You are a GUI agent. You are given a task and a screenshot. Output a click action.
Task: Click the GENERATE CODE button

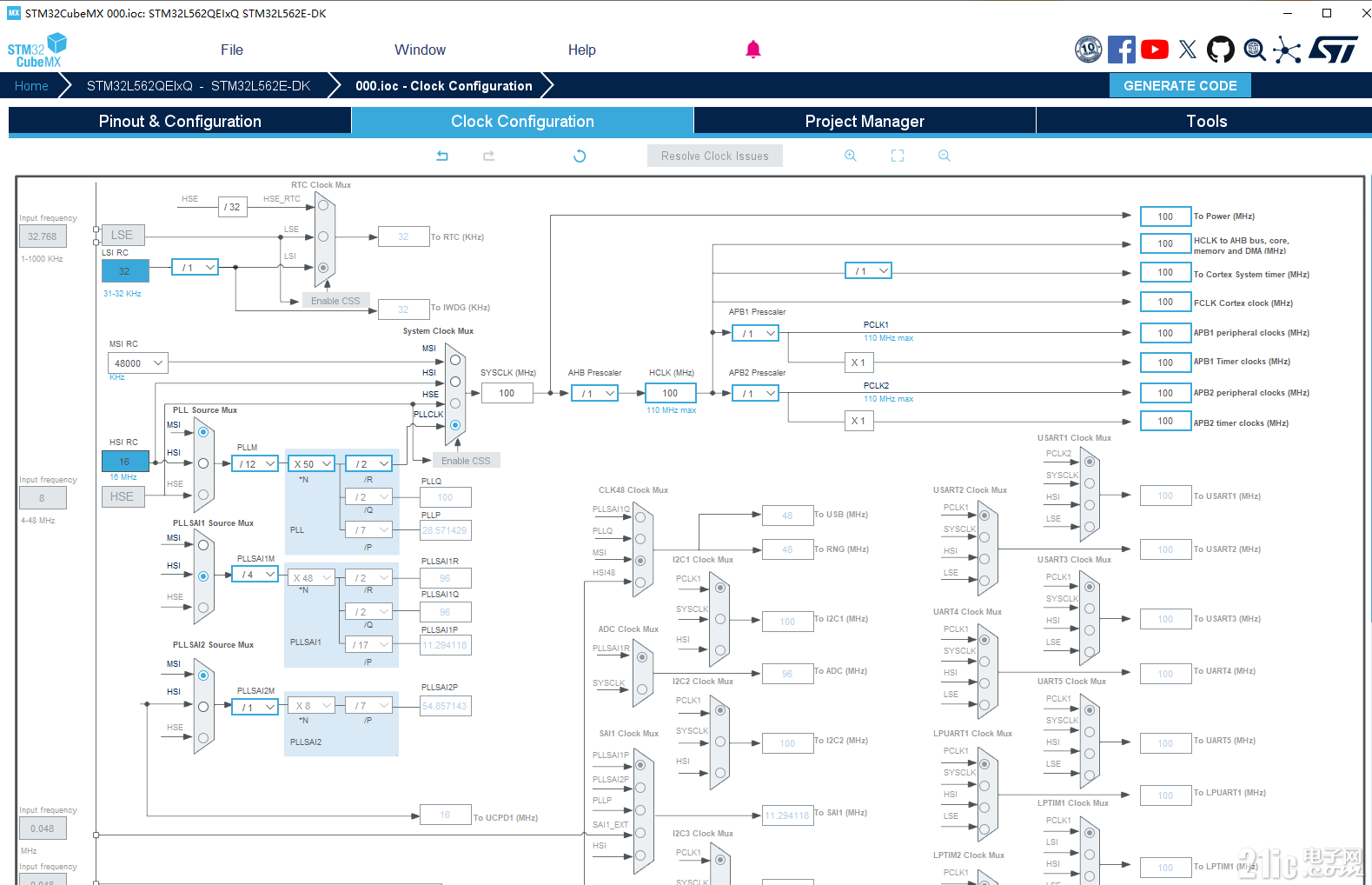1180,85
